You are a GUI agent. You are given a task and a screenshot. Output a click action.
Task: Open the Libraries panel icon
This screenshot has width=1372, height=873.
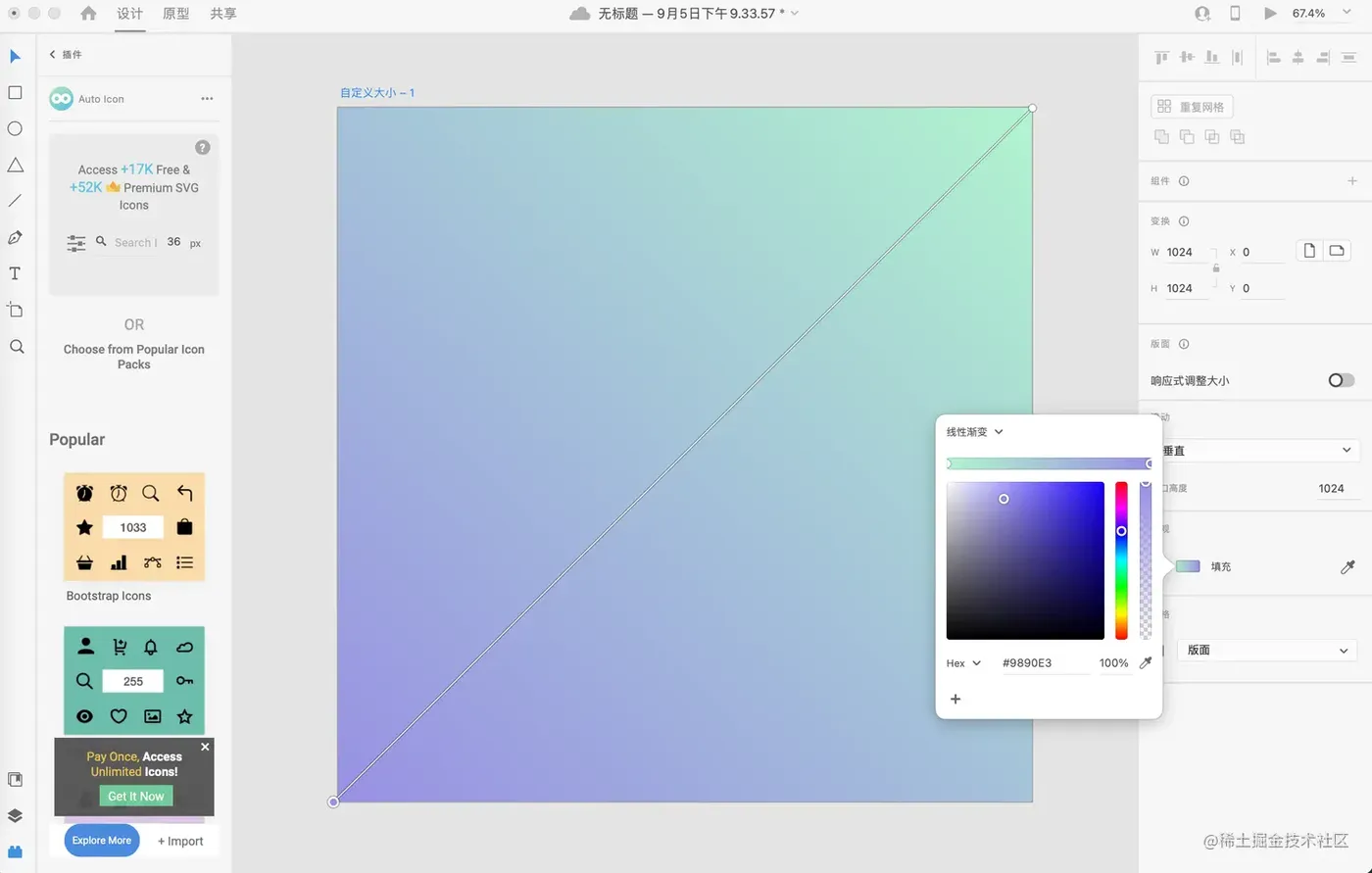pyautogui.click(x=16, y=780)
